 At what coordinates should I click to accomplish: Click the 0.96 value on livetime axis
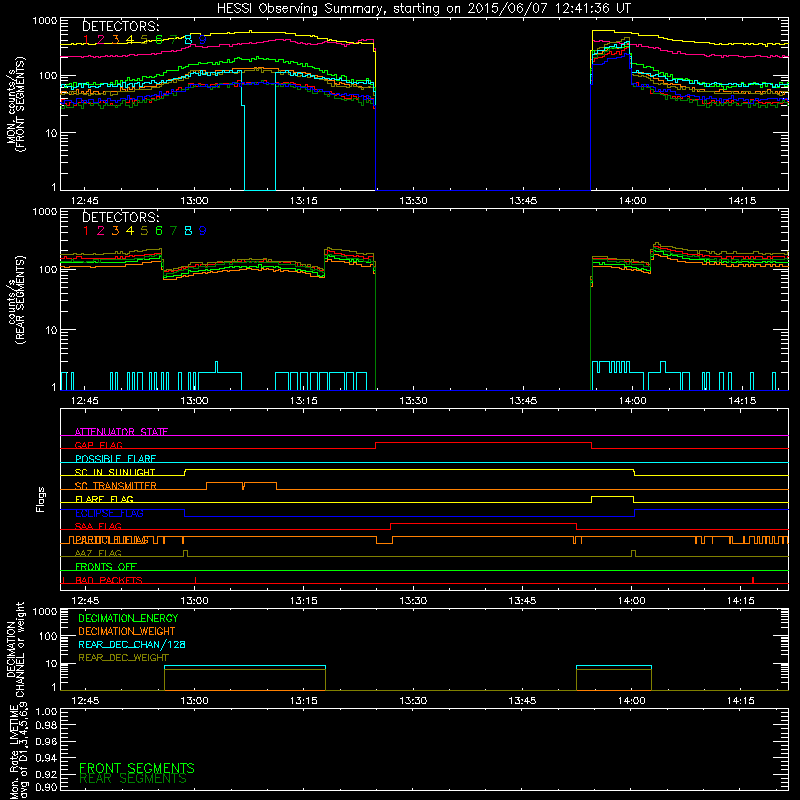(x=46, y=742)
